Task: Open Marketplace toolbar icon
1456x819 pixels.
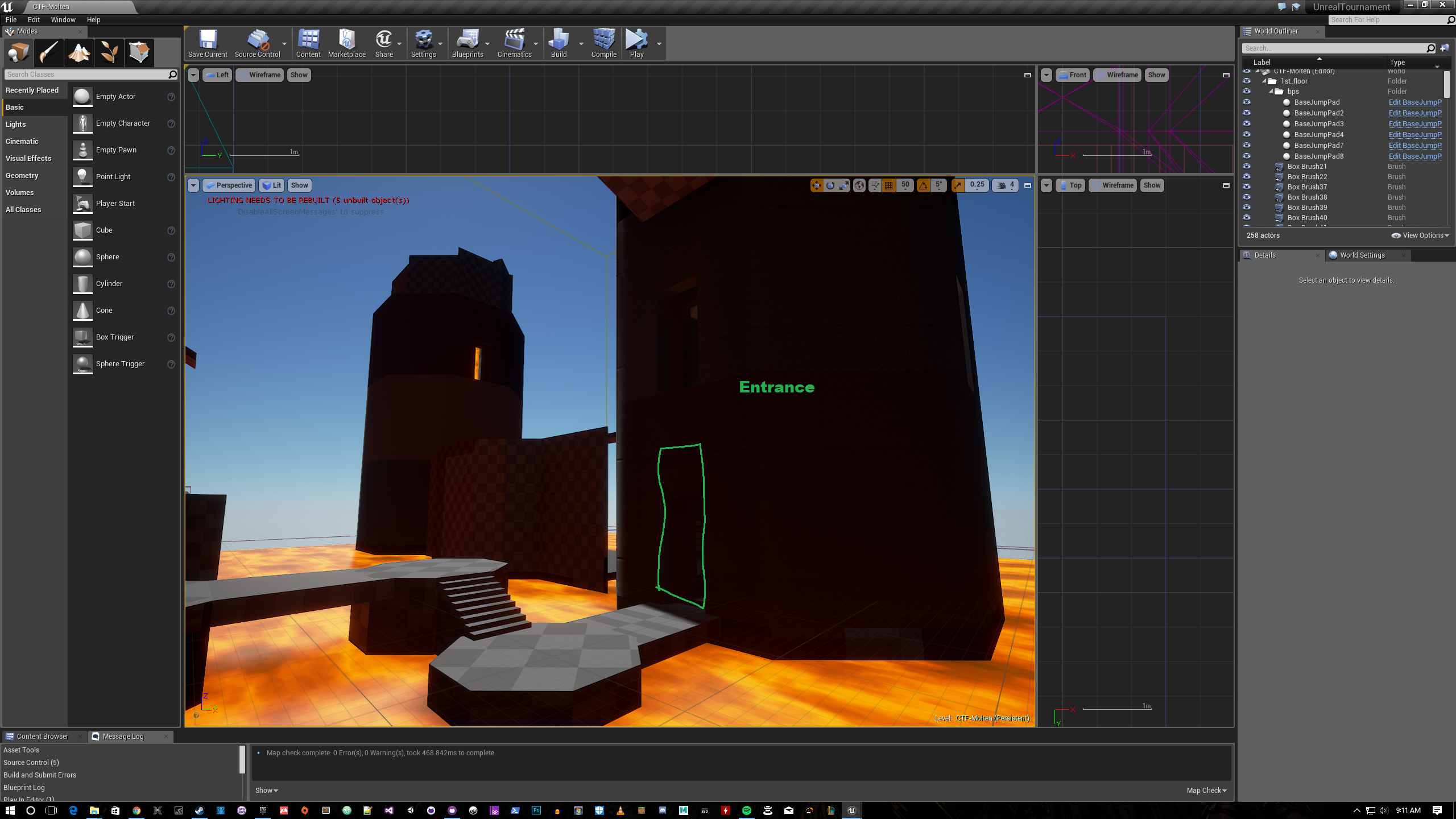Action: (347, 44)
